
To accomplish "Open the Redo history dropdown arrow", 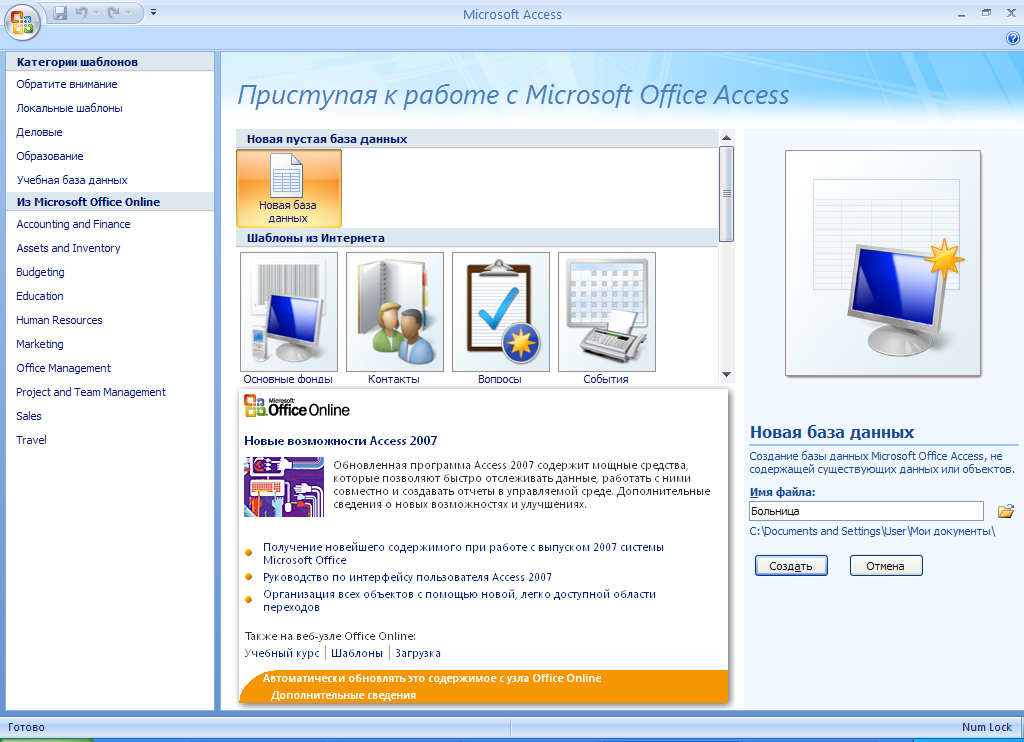I will click(129, 12).
